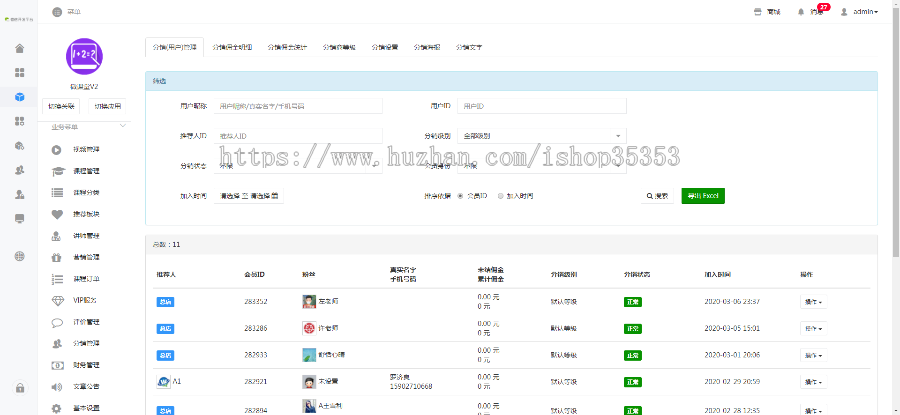
Task: Open the course order list icon above VIP
Action: (x=57, y=279)
